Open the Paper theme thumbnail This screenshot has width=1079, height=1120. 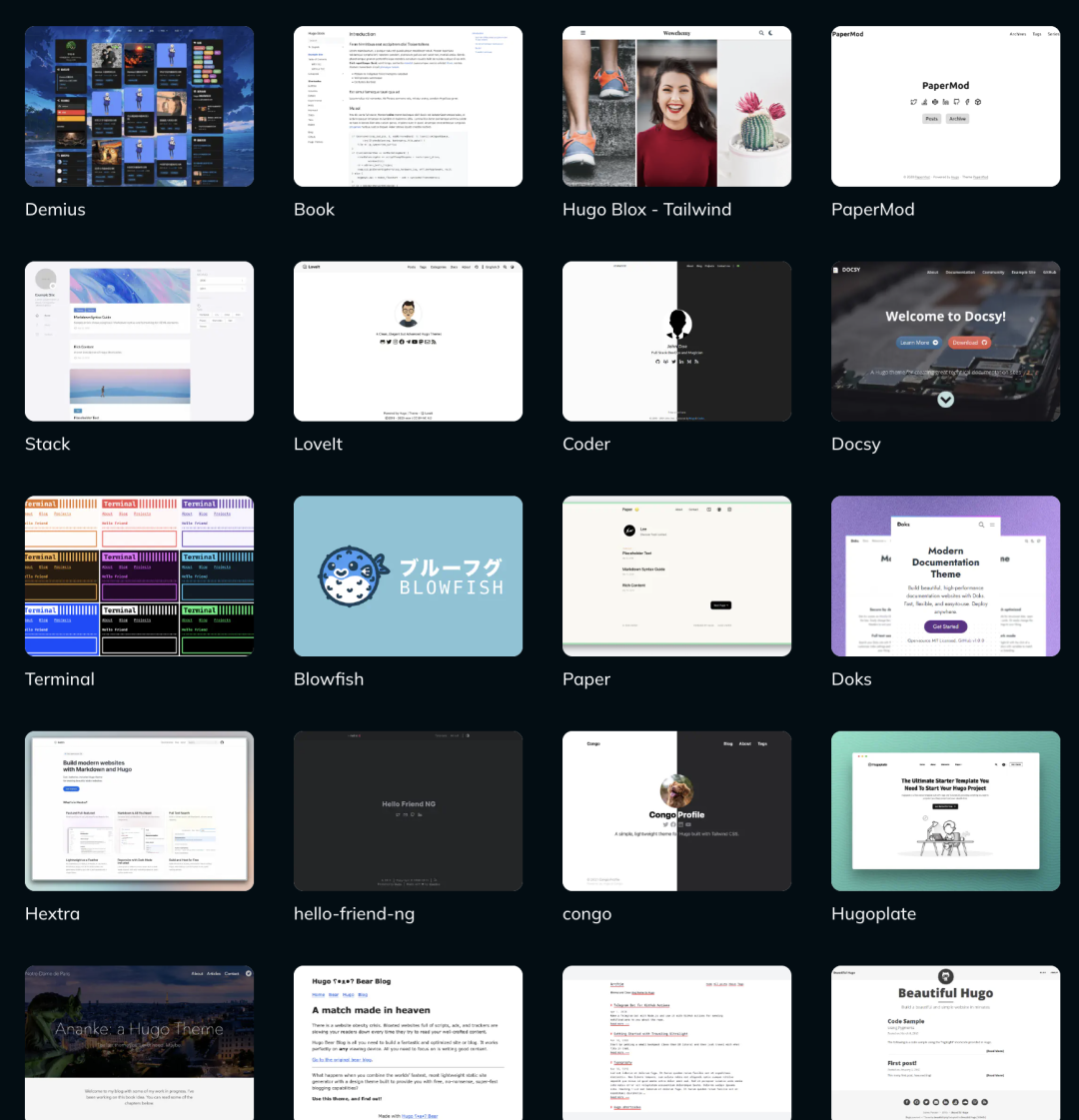tap(677, 575)
